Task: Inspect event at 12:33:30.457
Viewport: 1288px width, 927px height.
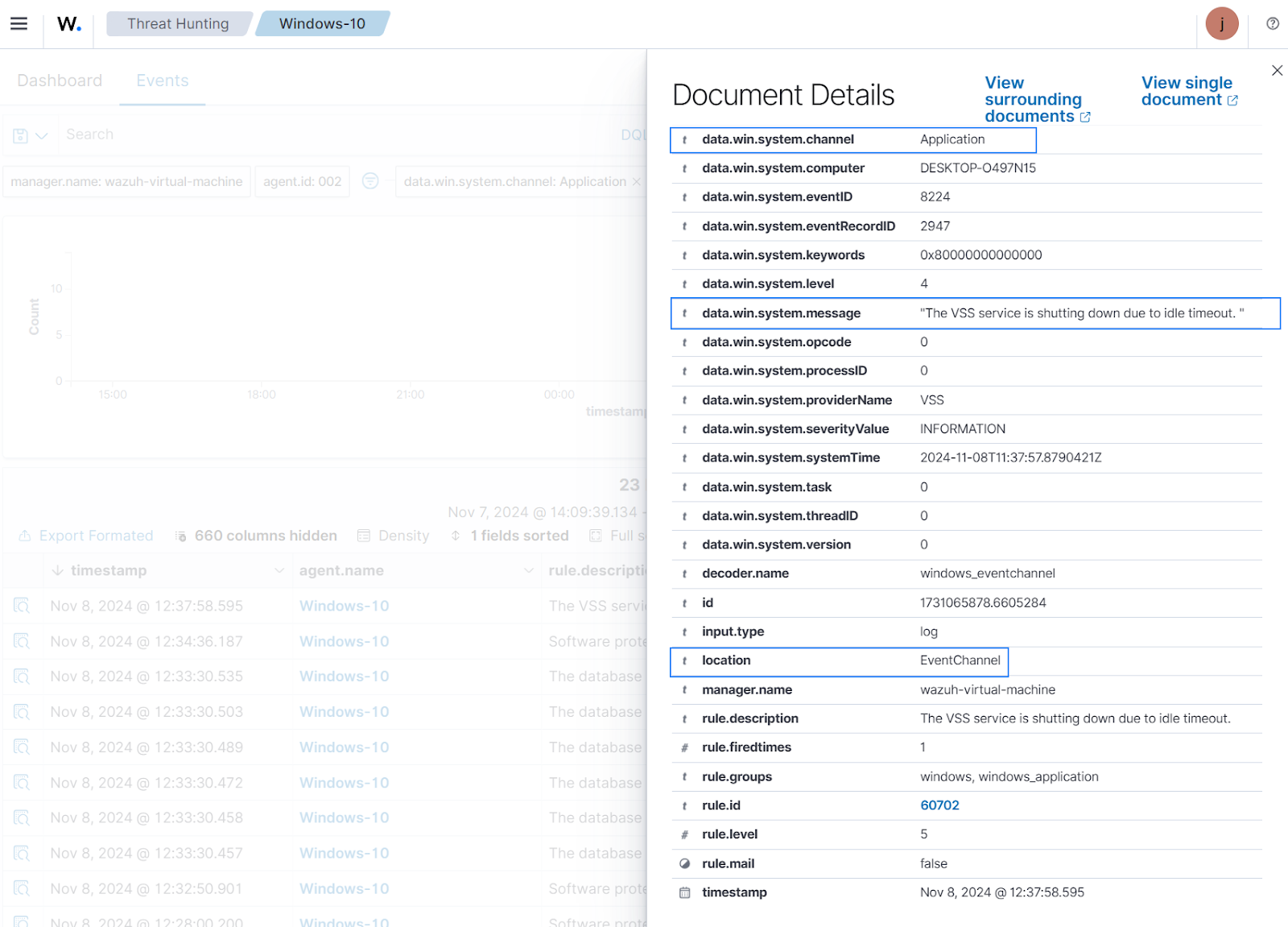Action: pyautogui.click(x=22, y=853)
